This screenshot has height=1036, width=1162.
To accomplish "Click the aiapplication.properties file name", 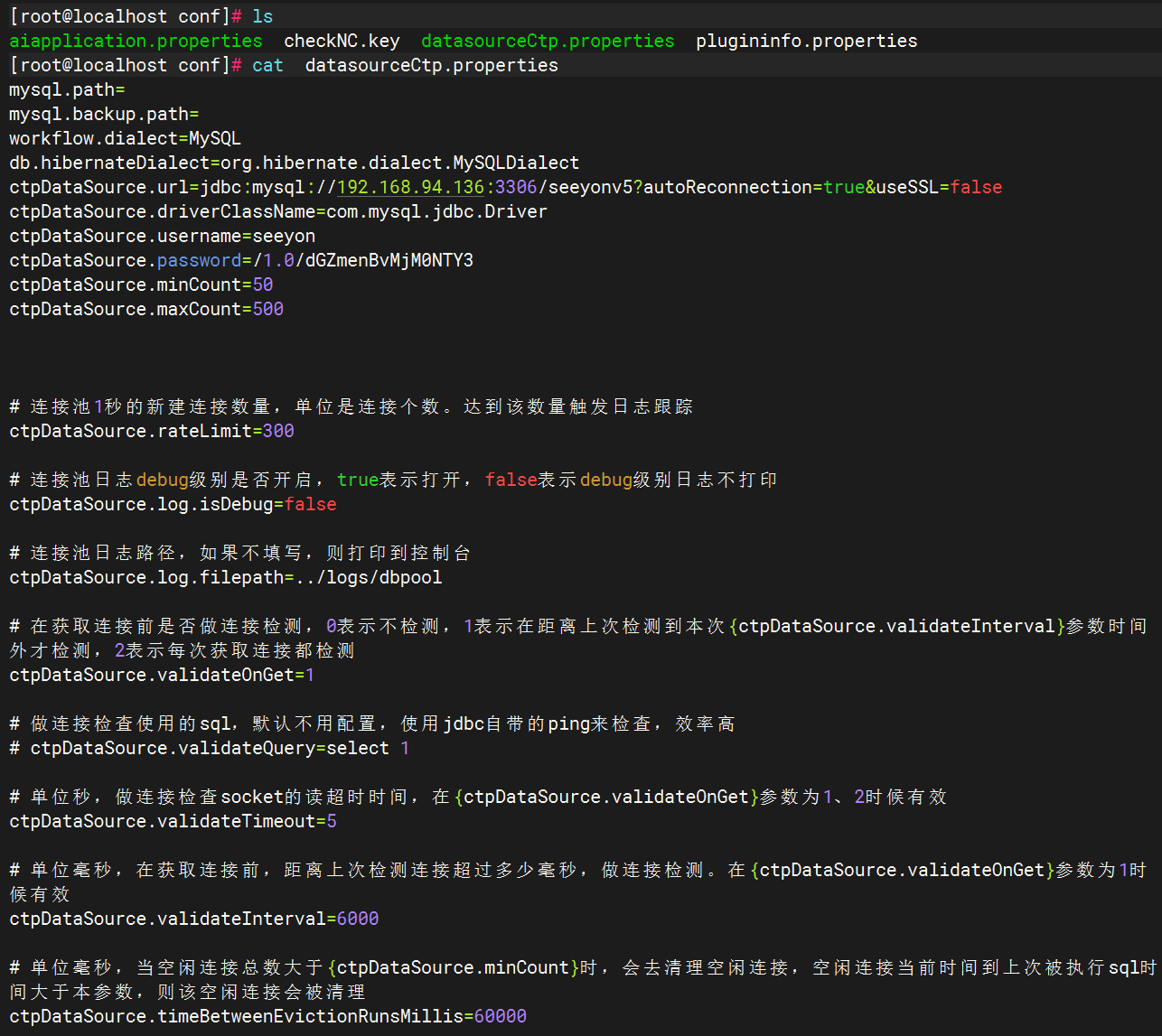I will click(x=136, y=41).
